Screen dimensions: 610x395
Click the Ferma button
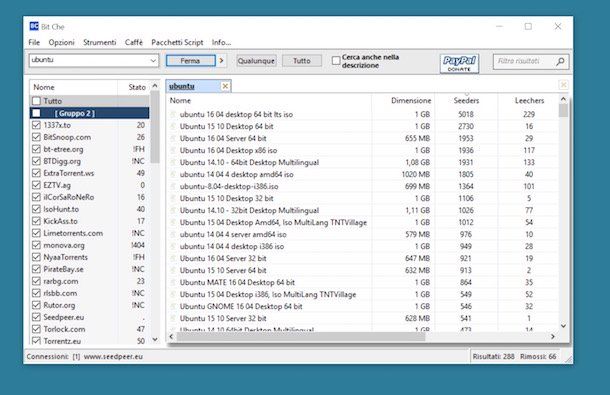(x=191, y=61)
